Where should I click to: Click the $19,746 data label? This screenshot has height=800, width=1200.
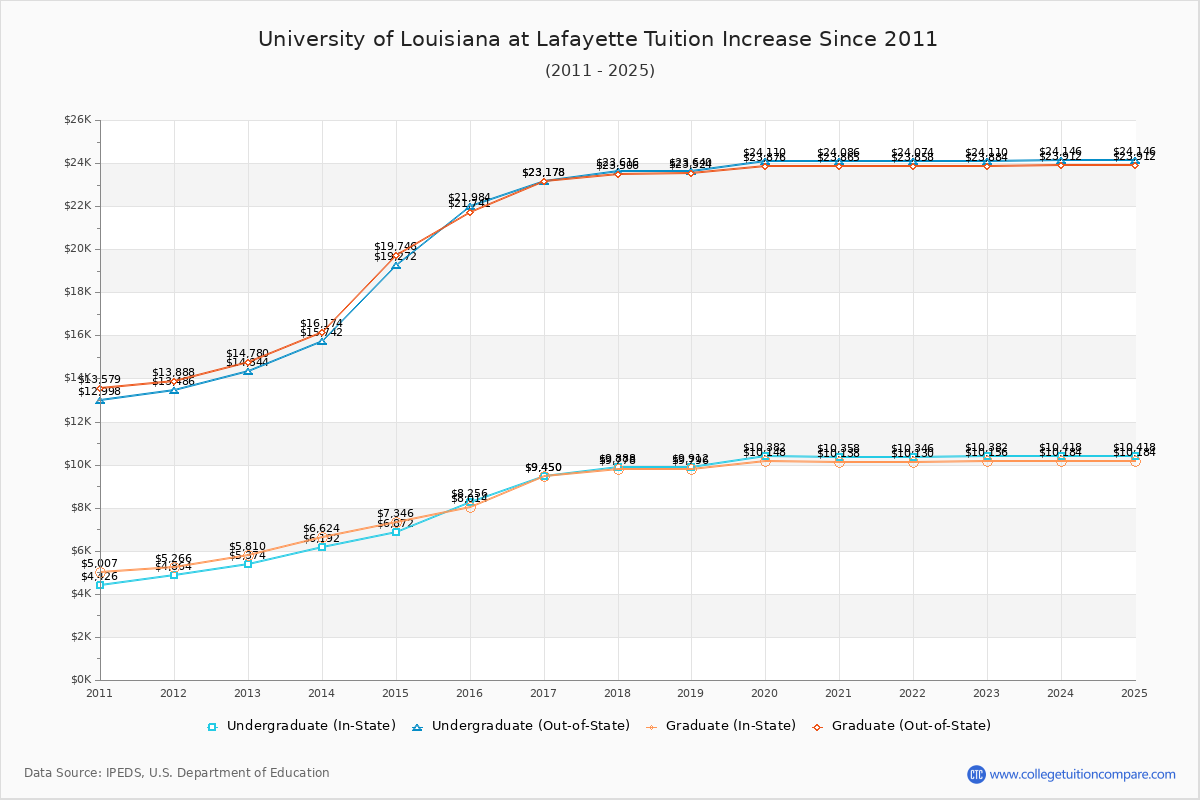pyautogui.click(x=396, y=246)
